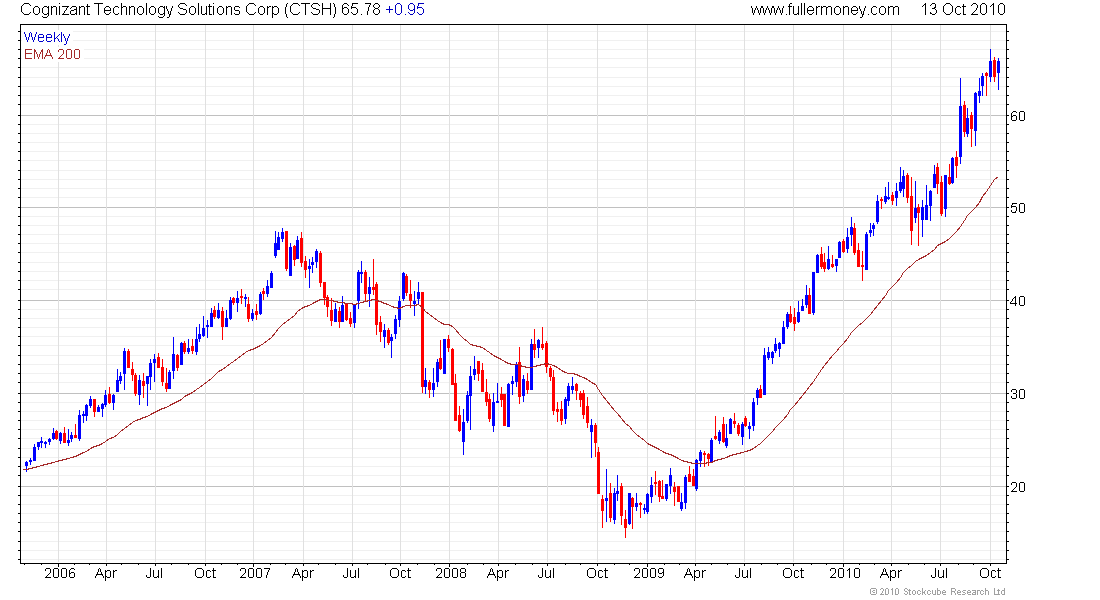This screenshot has height=600, width=1100.
Task: Click the 2008 time axis label
Action: (x=450, y=573)
